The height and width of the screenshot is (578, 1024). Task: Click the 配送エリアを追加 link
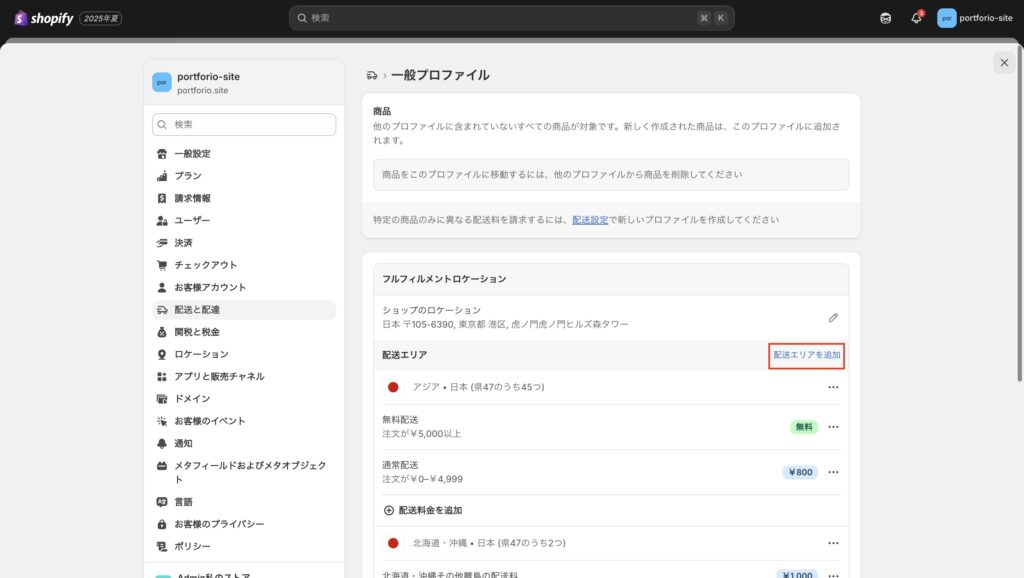coord(806,355)
